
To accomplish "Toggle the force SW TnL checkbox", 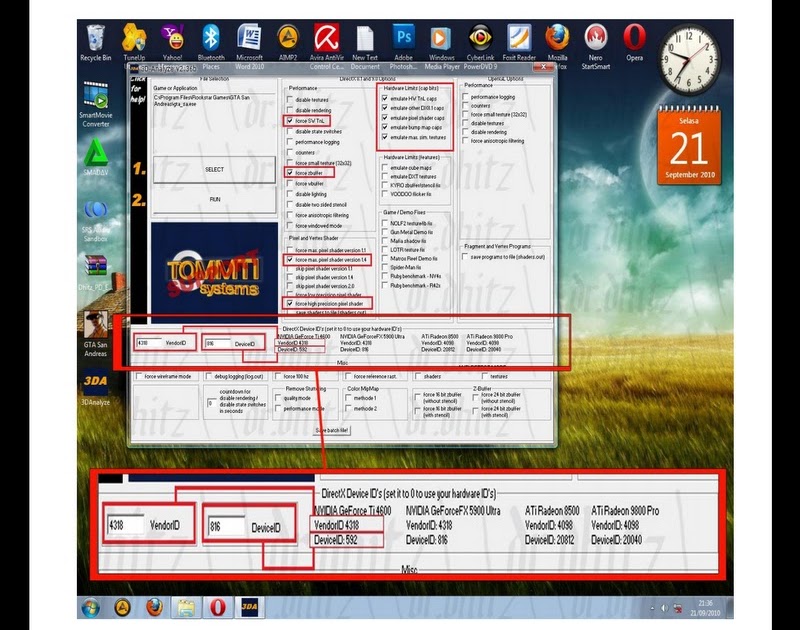I will point(290,121).
